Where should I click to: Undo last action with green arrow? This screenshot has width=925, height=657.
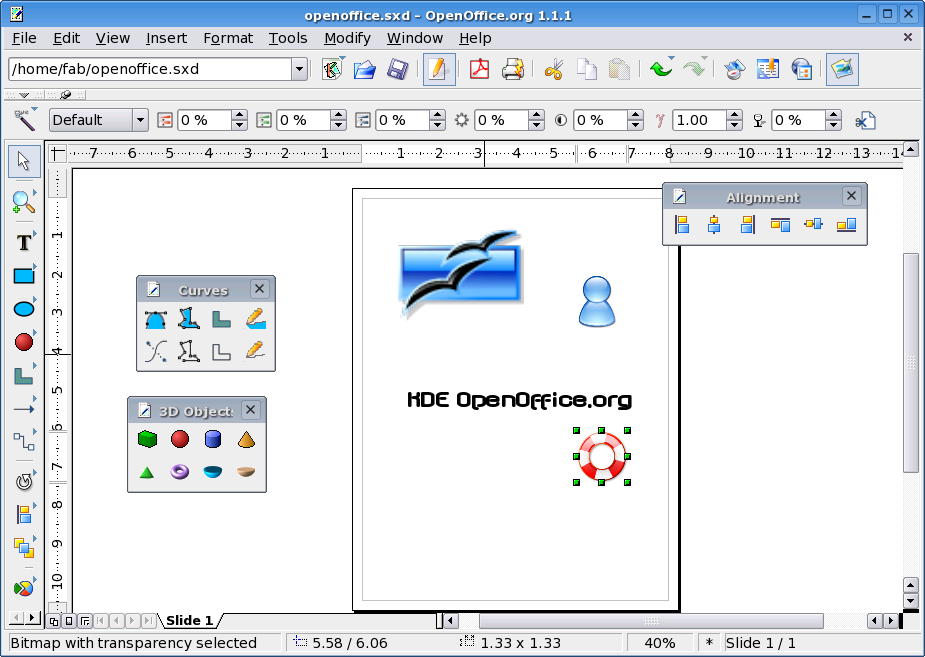(x=661, y=70)
